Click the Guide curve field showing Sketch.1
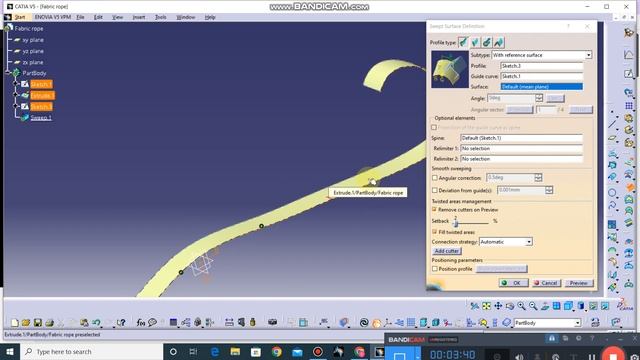640x360 pixels. pos(542,76)
